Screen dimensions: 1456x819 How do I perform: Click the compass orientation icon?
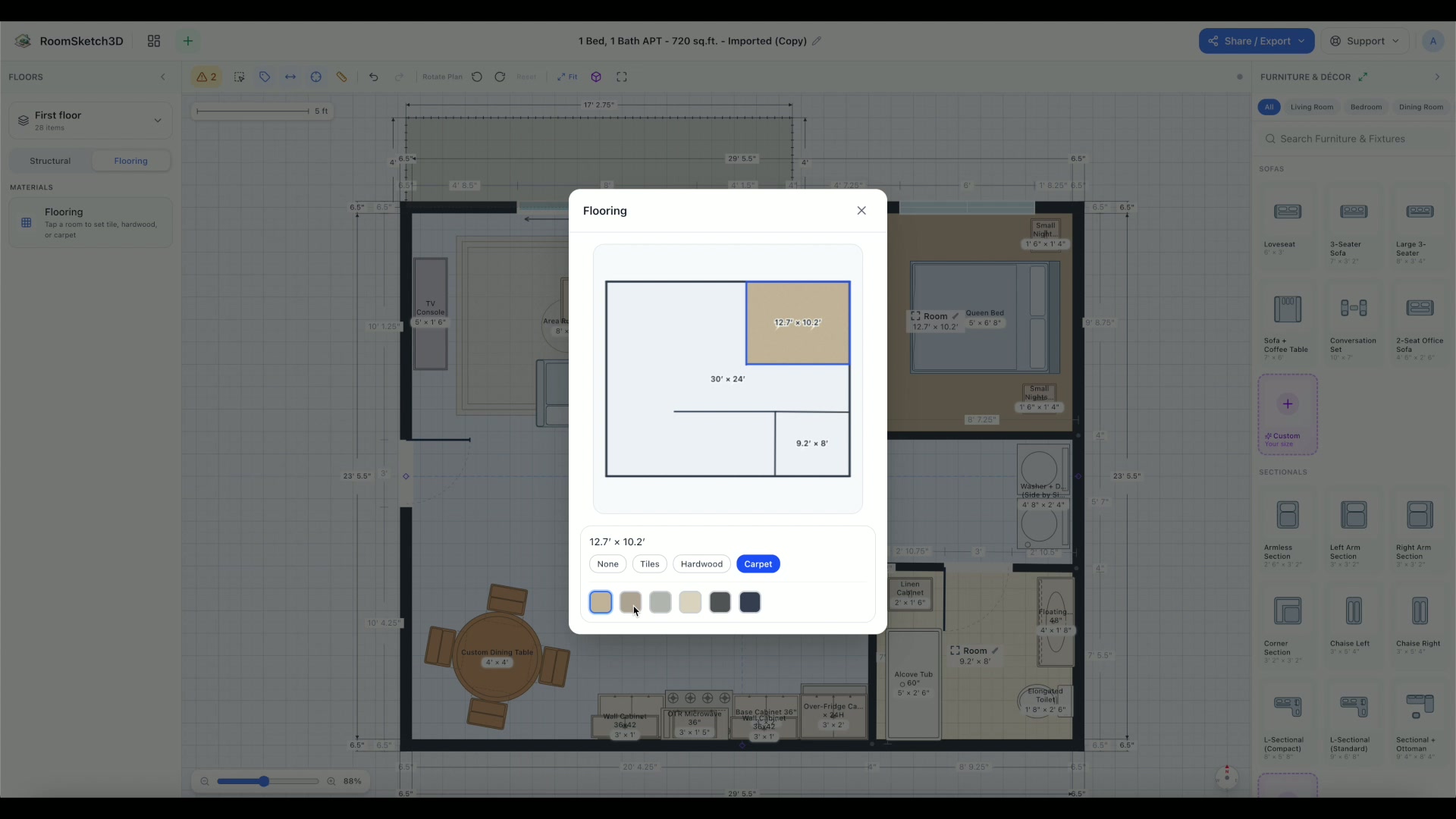(x=1226, y=777)
